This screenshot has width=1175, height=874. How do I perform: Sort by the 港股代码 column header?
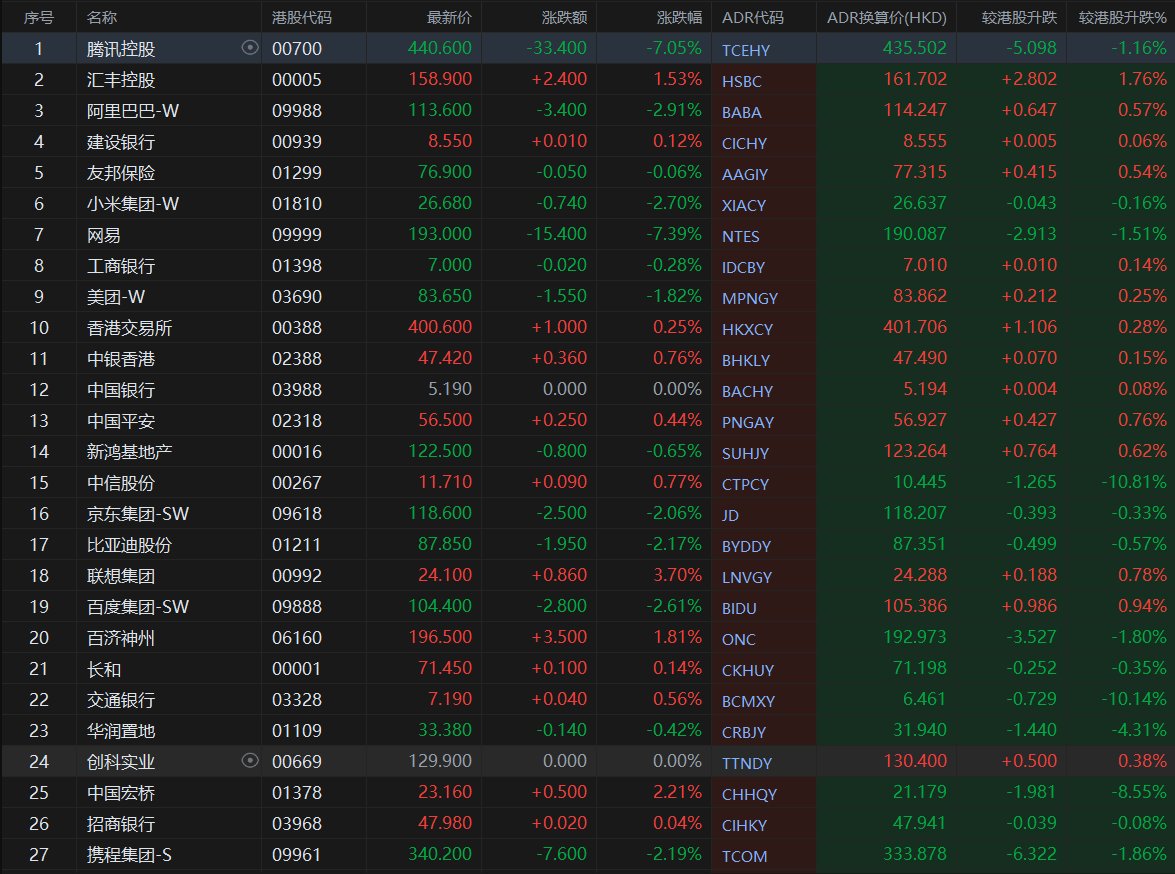pyautogui.click(x=301, y=17)
